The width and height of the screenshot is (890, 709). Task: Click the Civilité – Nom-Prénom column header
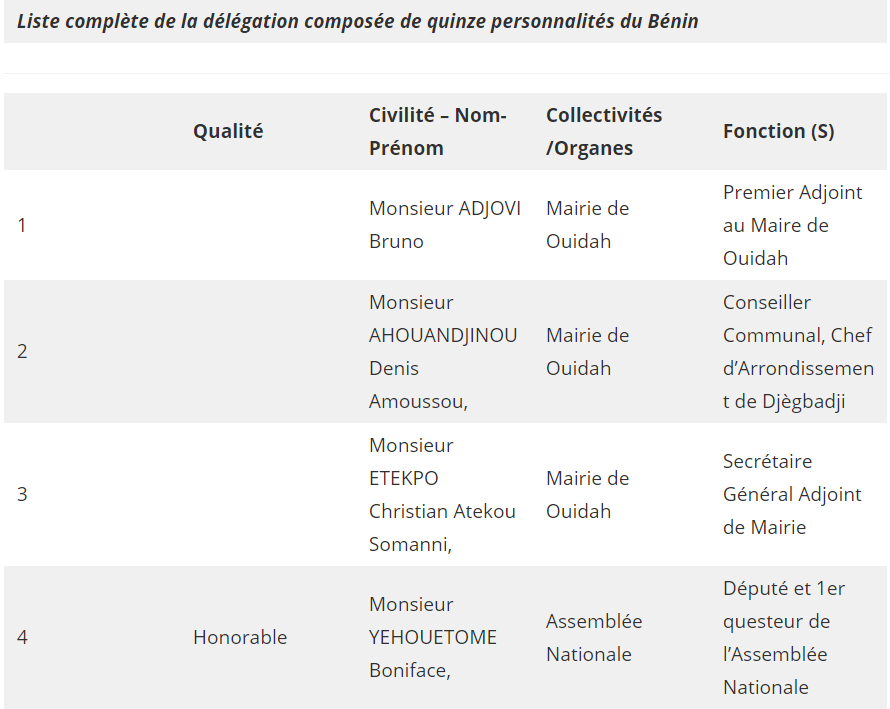438,131
